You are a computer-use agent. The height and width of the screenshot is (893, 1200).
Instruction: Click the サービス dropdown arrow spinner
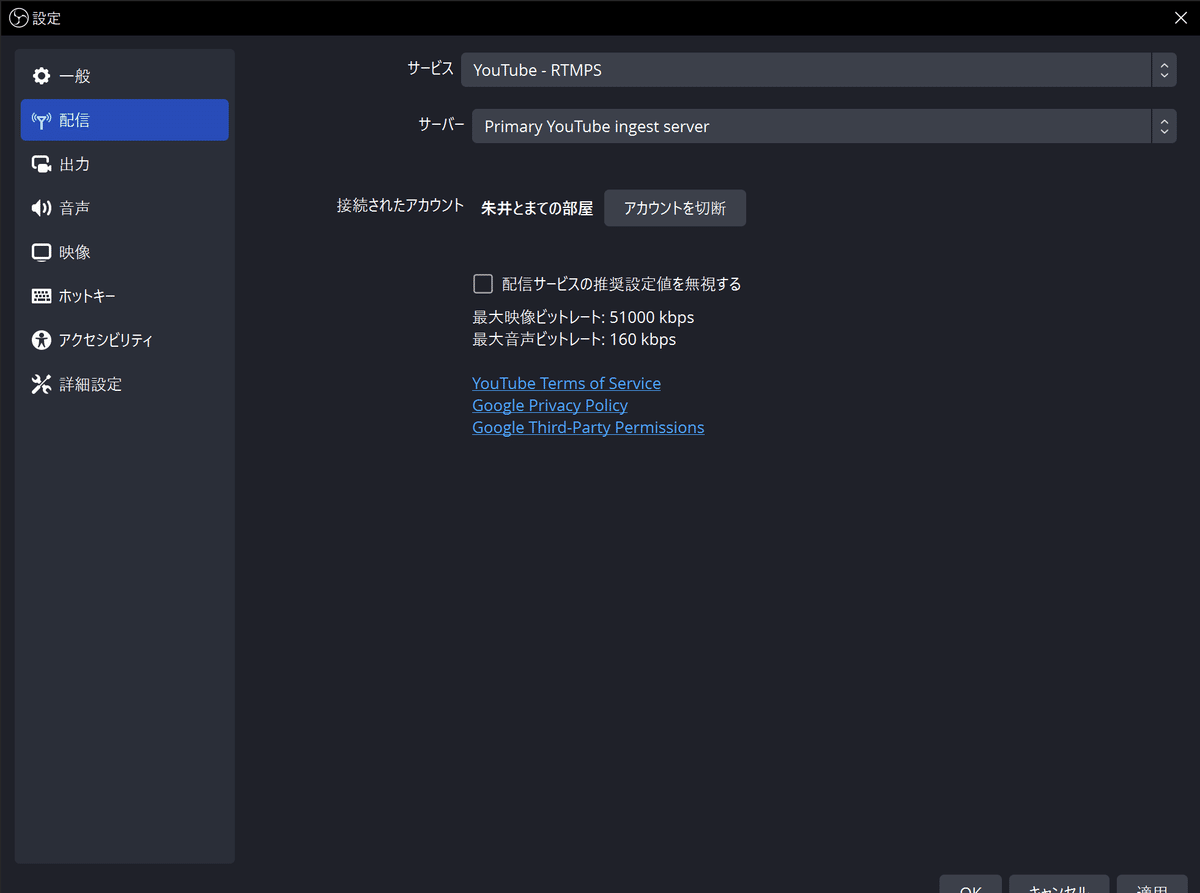(x=1163, y=70)
